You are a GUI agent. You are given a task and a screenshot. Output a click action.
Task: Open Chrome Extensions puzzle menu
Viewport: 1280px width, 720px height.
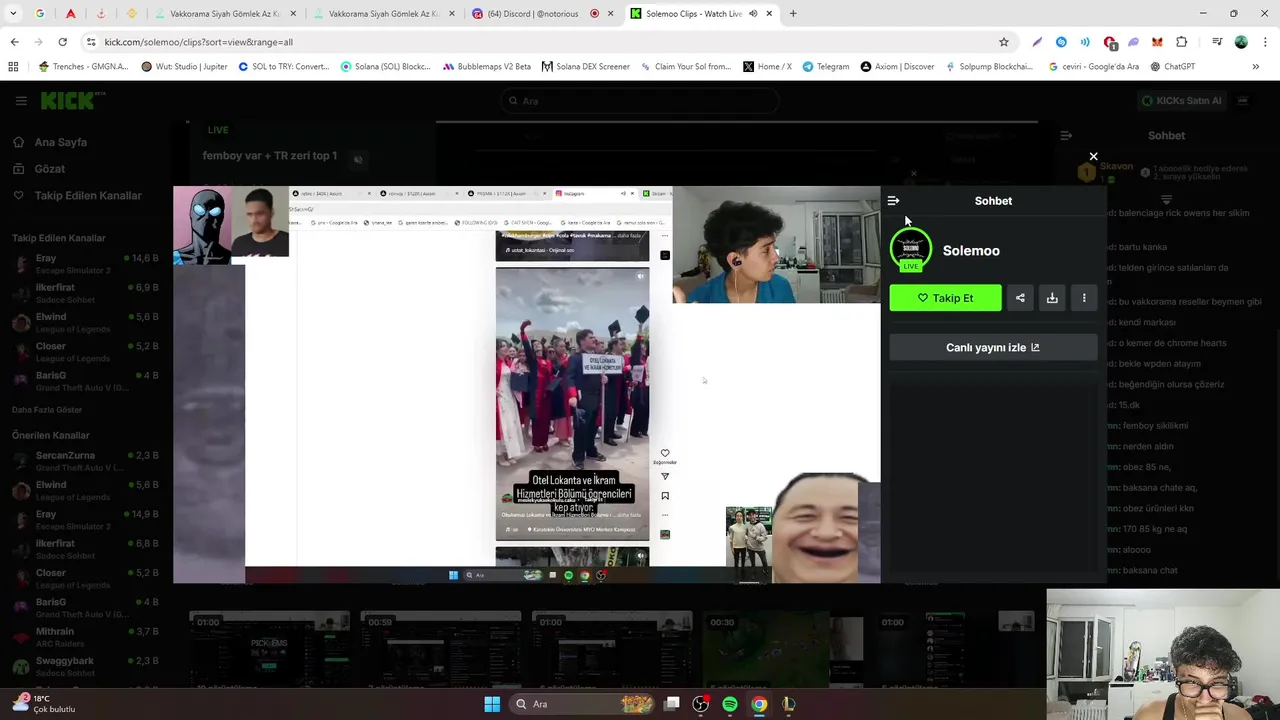click(1181, 42)
